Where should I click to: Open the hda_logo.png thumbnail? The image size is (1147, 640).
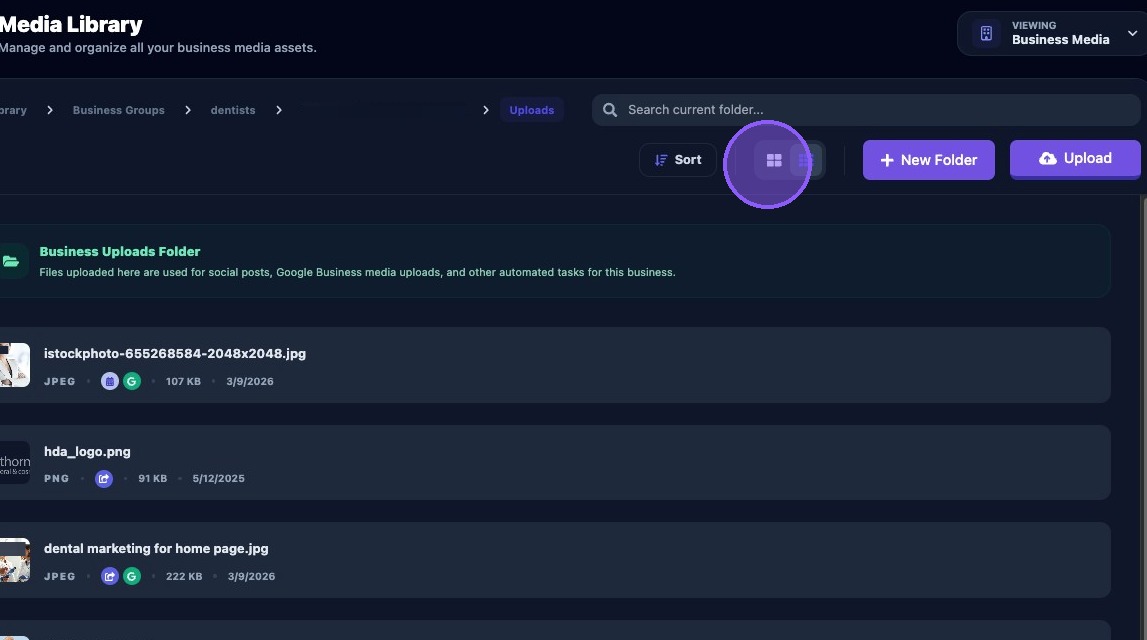15,462
